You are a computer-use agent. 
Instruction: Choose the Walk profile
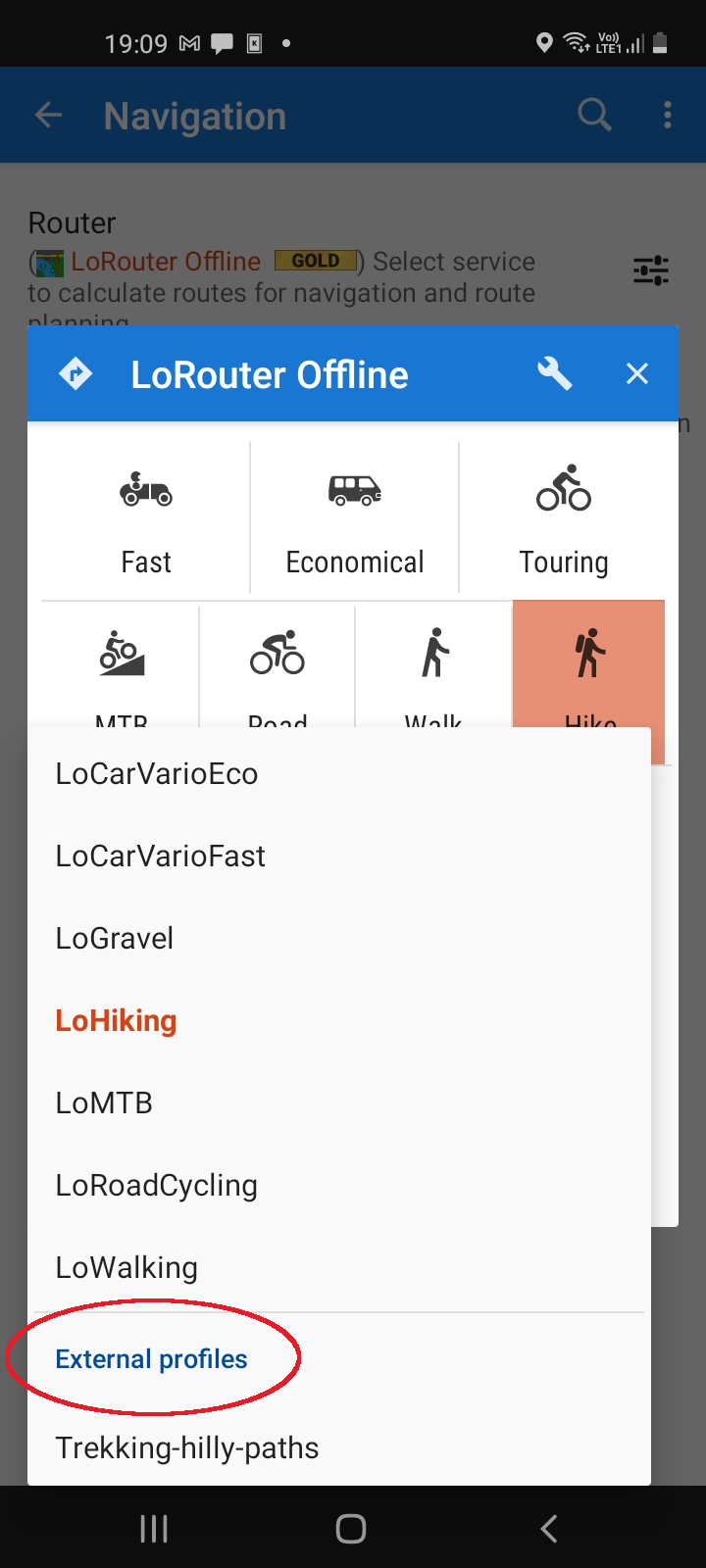433,666
